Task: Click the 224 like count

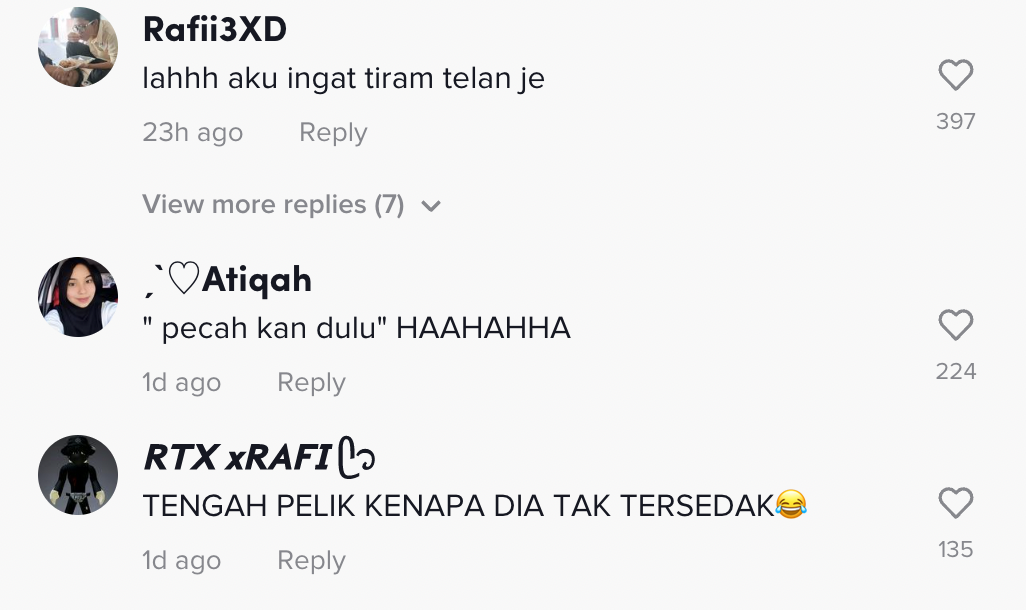Action: [955, 371]
